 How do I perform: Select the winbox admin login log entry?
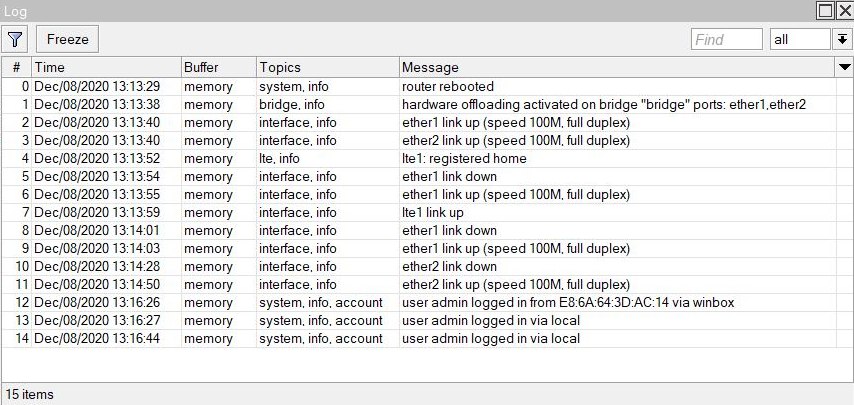pos(419,302)
